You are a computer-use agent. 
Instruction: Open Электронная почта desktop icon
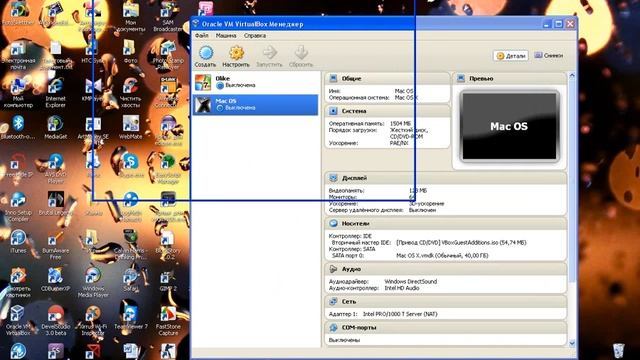(x=18, y=55)
